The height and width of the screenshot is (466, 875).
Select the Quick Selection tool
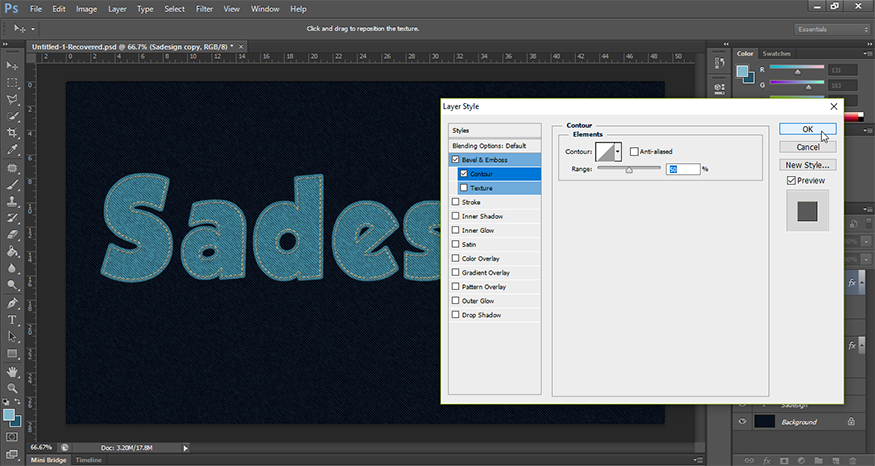click(12, 116)
